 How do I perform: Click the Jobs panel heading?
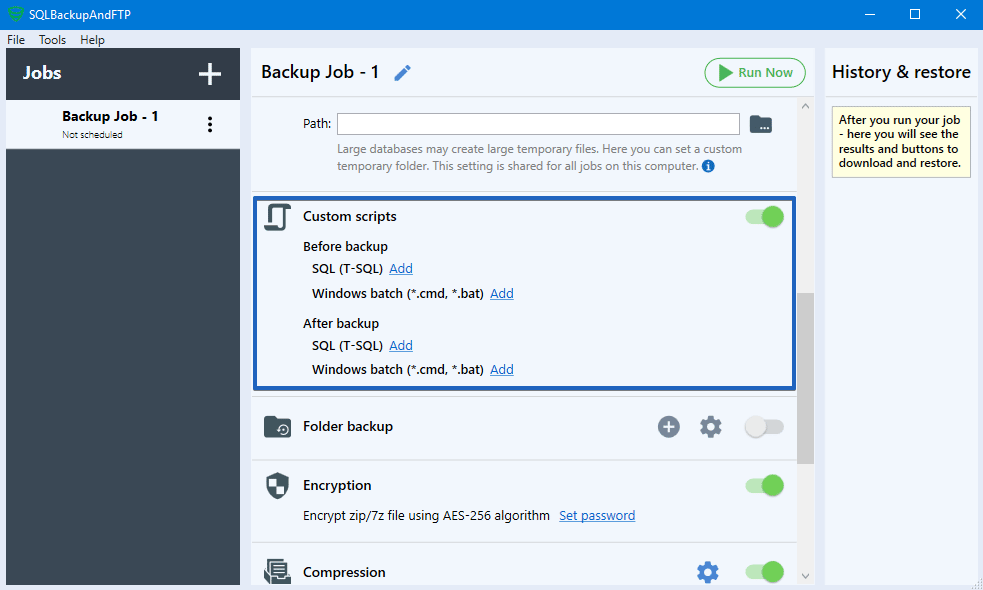42,73
